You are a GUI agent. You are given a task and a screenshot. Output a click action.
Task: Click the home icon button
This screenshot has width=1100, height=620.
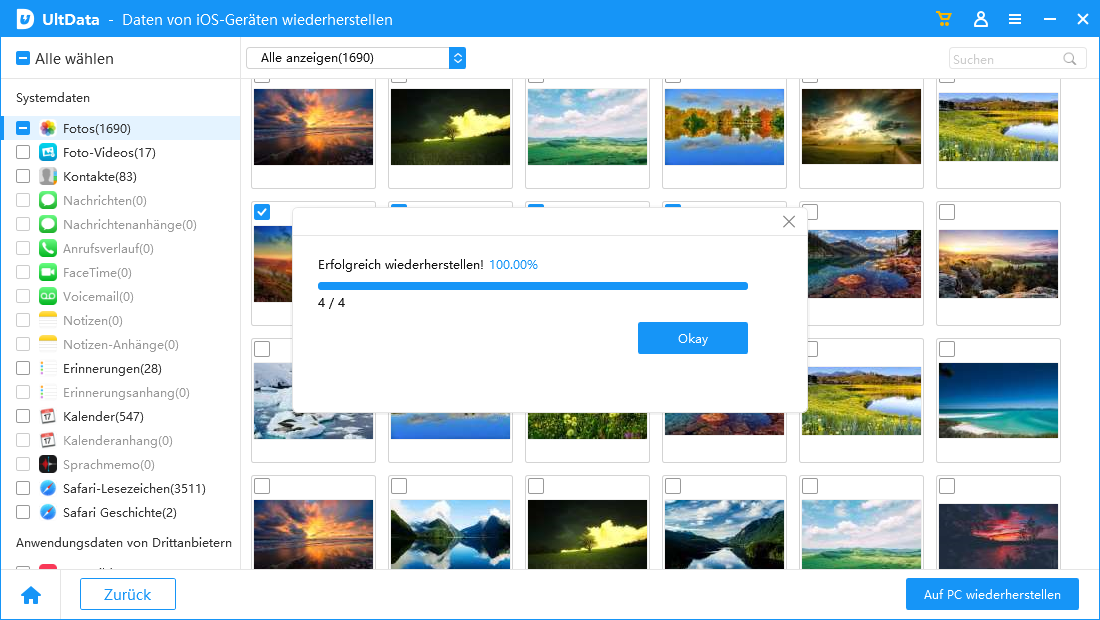pyautogui.click(x=31, y=595)
